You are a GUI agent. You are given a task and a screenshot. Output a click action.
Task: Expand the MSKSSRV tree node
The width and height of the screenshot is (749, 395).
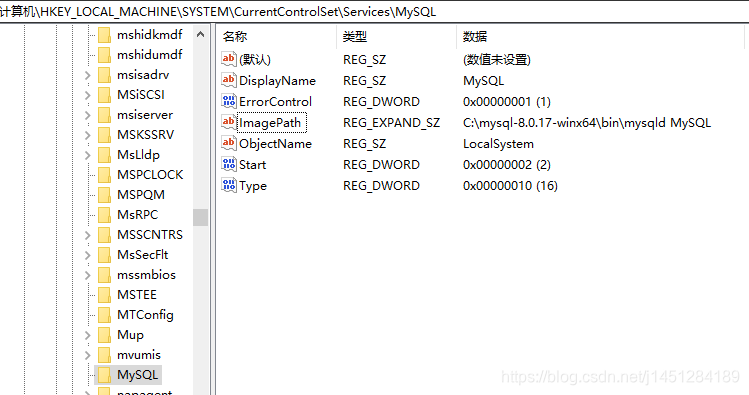pos(87,136)
